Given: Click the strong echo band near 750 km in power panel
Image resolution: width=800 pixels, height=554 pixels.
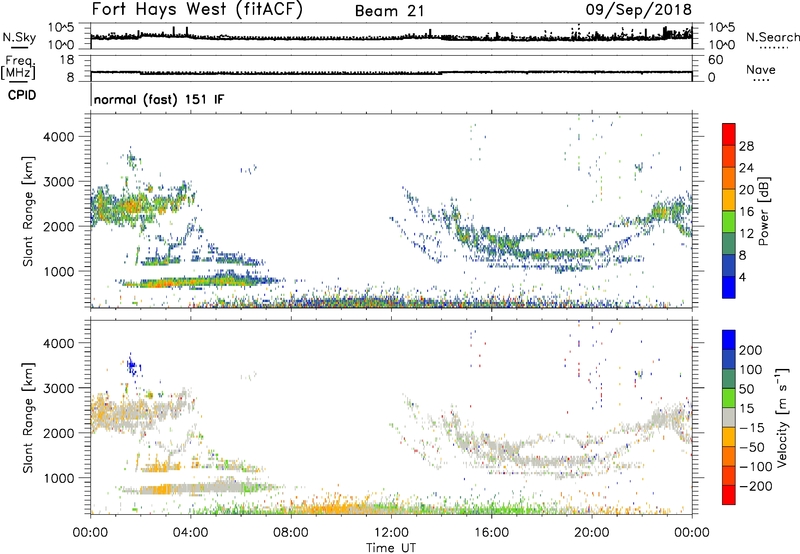Looking at the screenshot, I should click(199, 281).
